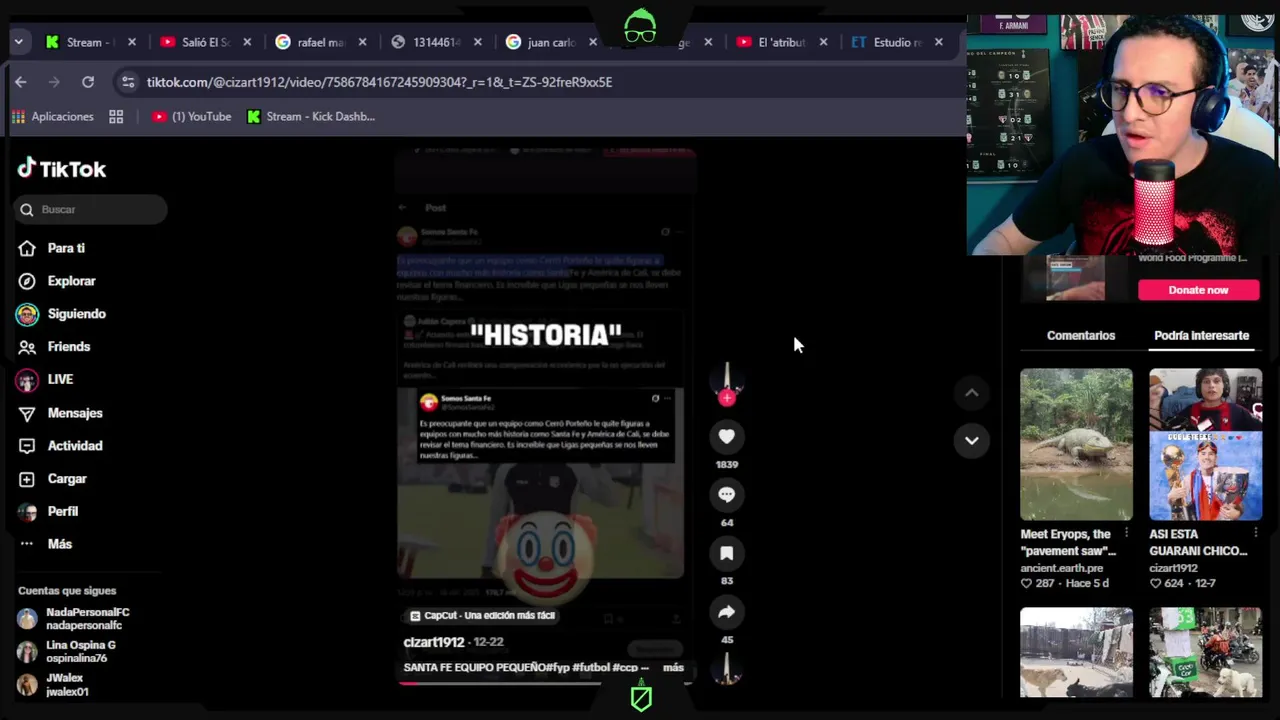Screen dimensions: 1280x720
Task: Open the Siguiendo feed
Action: coord(76,314)
